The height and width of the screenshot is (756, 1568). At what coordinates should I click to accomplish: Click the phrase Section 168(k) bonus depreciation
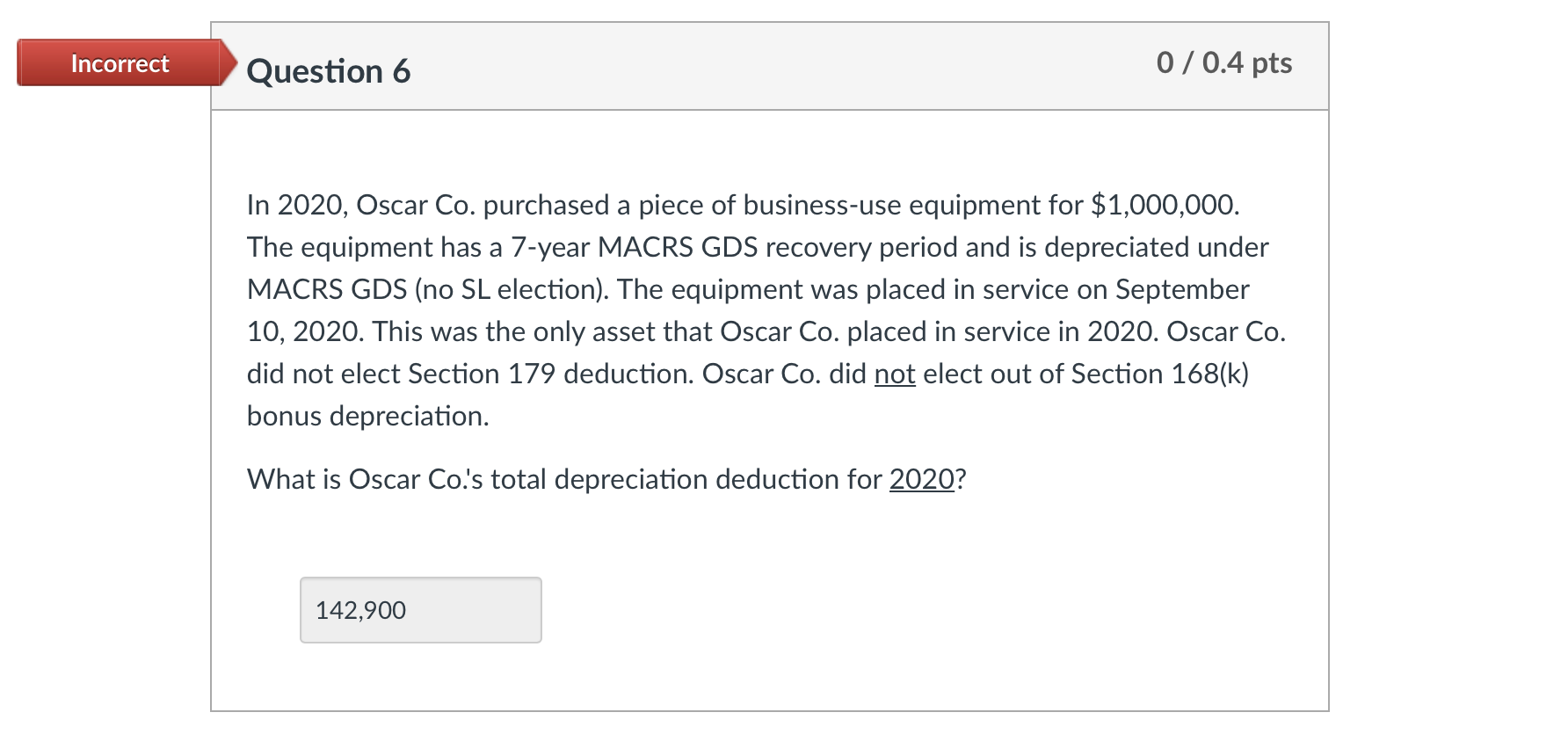click(x=1158, y=374)
